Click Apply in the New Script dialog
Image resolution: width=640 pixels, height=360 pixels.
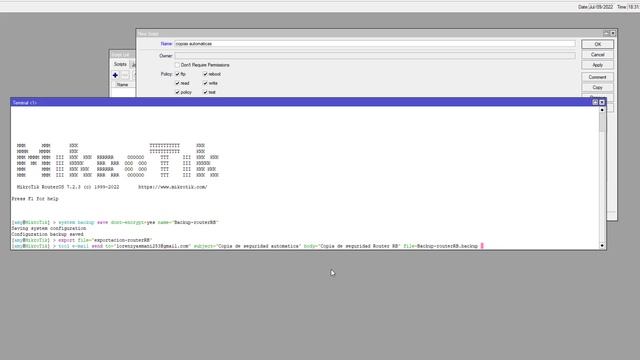point(598,65)
